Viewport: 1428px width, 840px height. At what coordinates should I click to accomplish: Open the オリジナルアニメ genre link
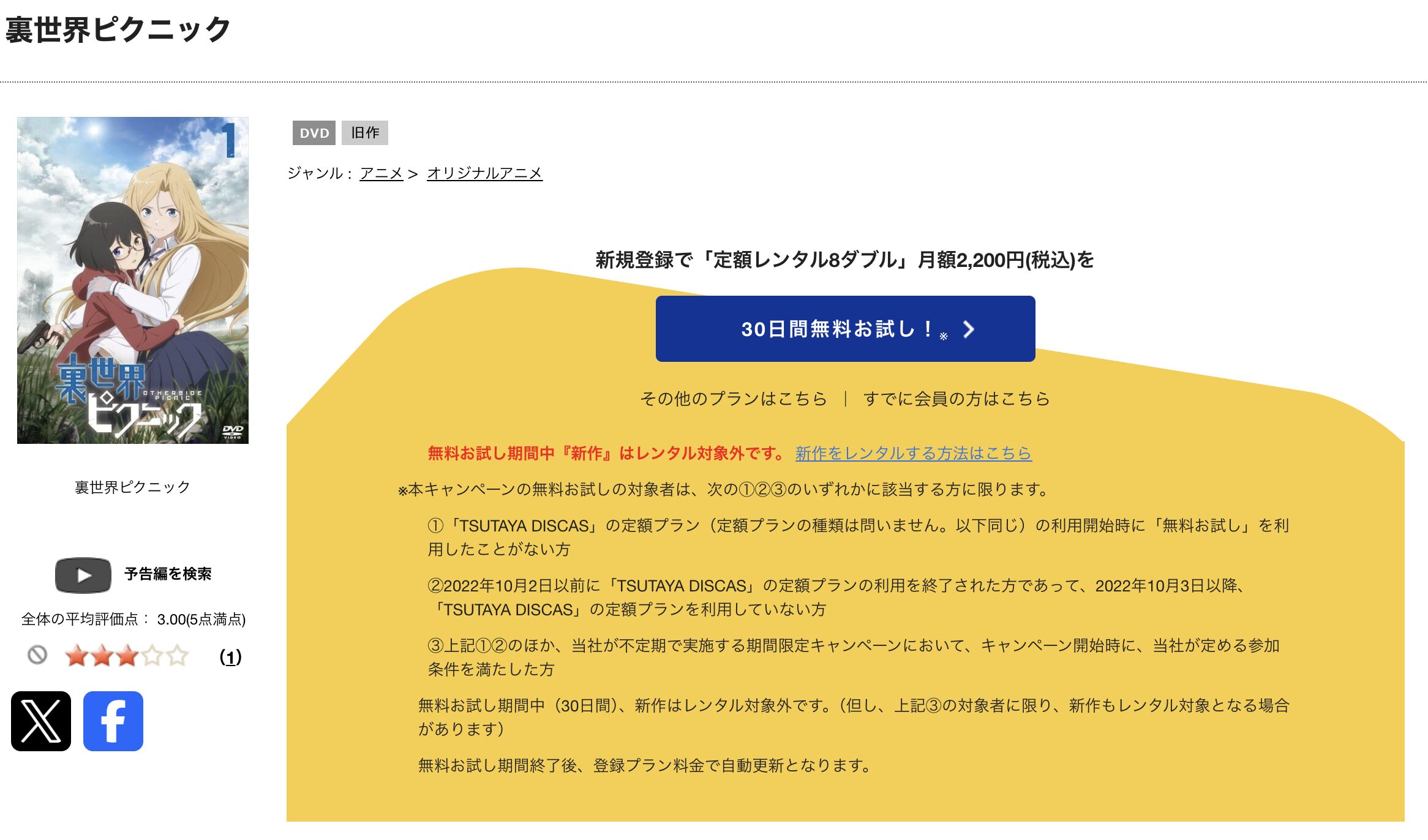click(x=484, y=173)
